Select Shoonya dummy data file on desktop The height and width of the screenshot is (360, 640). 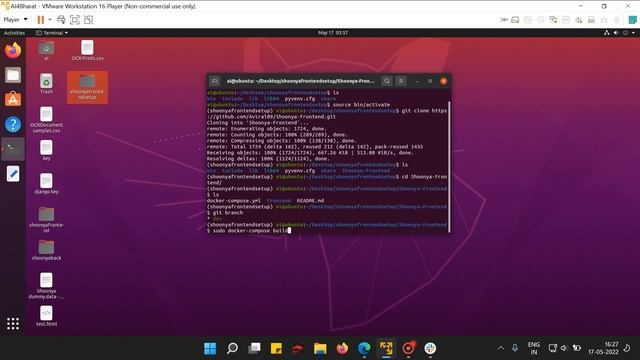pos(46,286)
